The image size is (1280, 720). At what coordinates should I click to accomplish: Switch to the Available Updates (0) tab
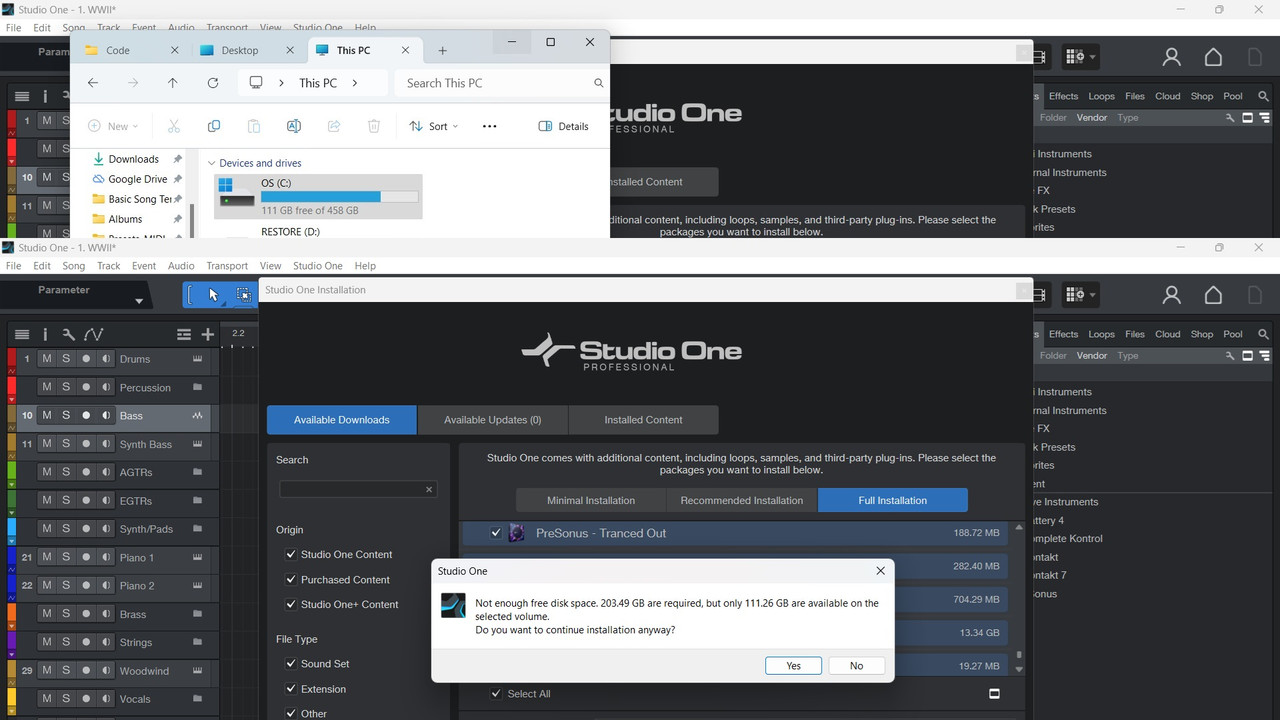[x=492, y=420]
